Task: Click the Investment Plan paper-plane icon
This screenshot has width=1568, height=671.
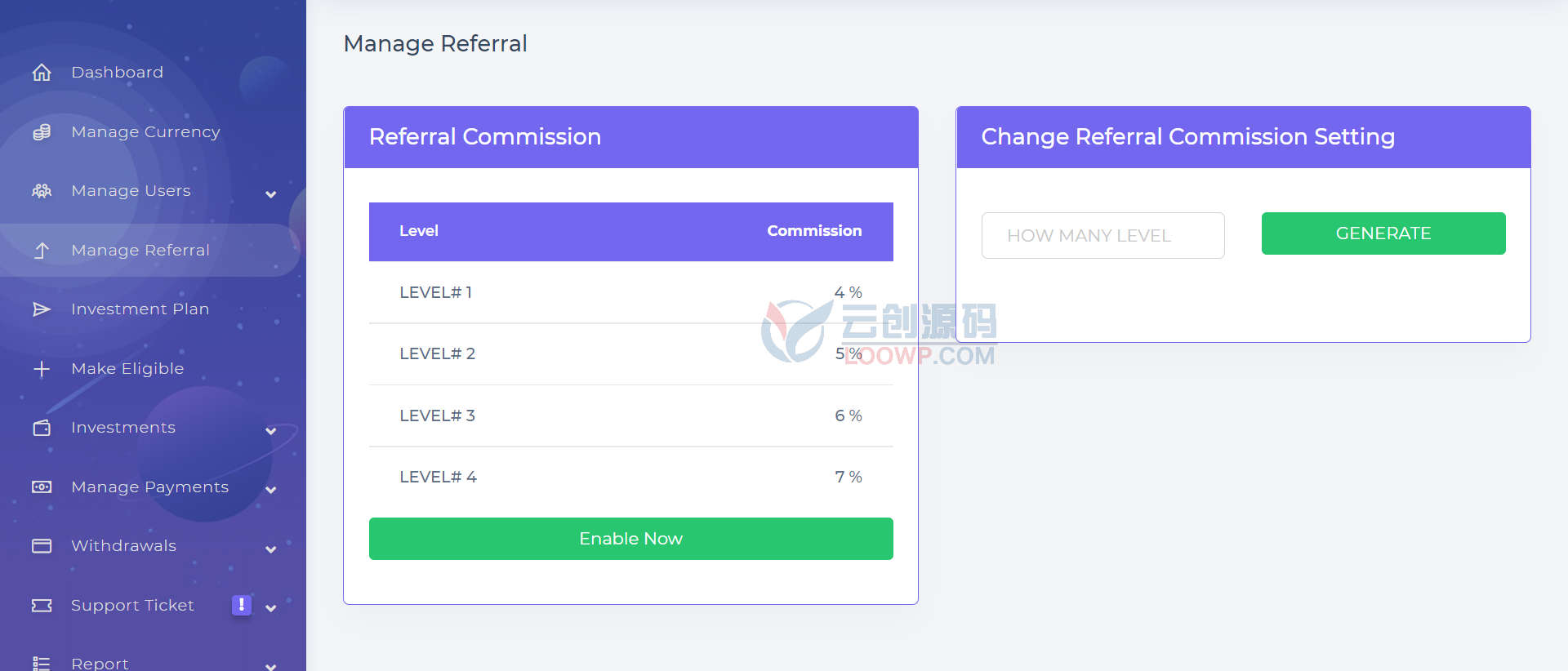Action: click(x=42, y=309)
